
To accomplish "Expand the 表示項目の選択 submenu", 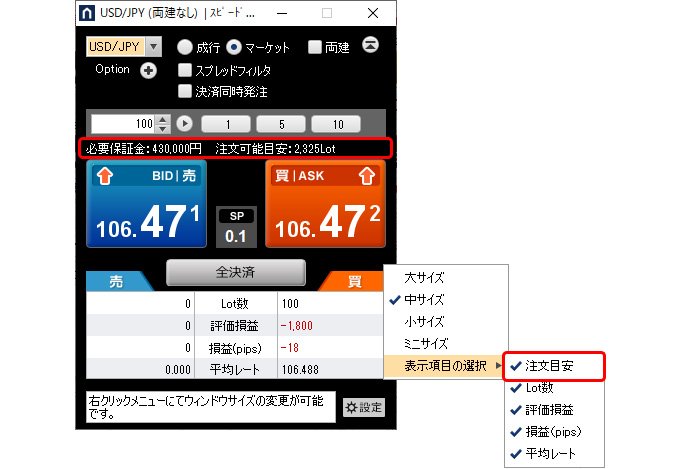I will (446, 366).
